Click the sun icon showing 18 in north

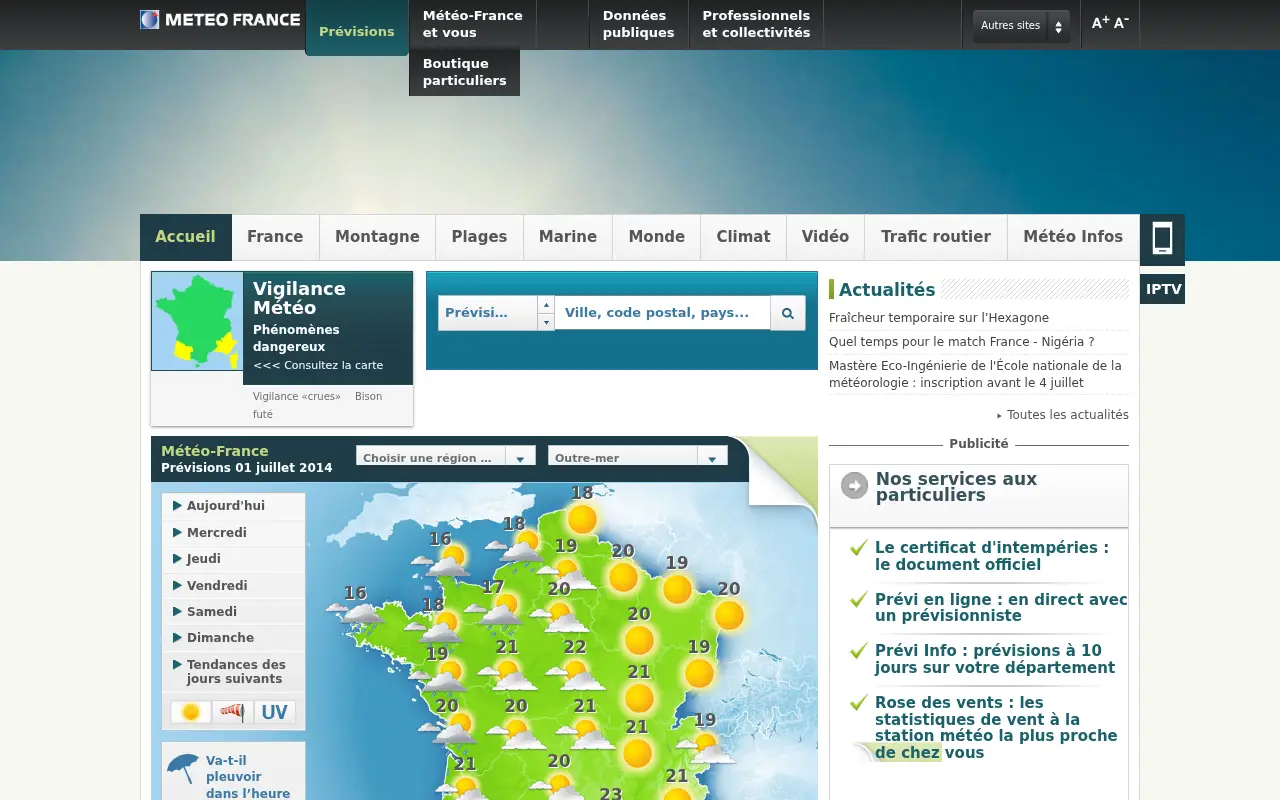coord(582,519)
